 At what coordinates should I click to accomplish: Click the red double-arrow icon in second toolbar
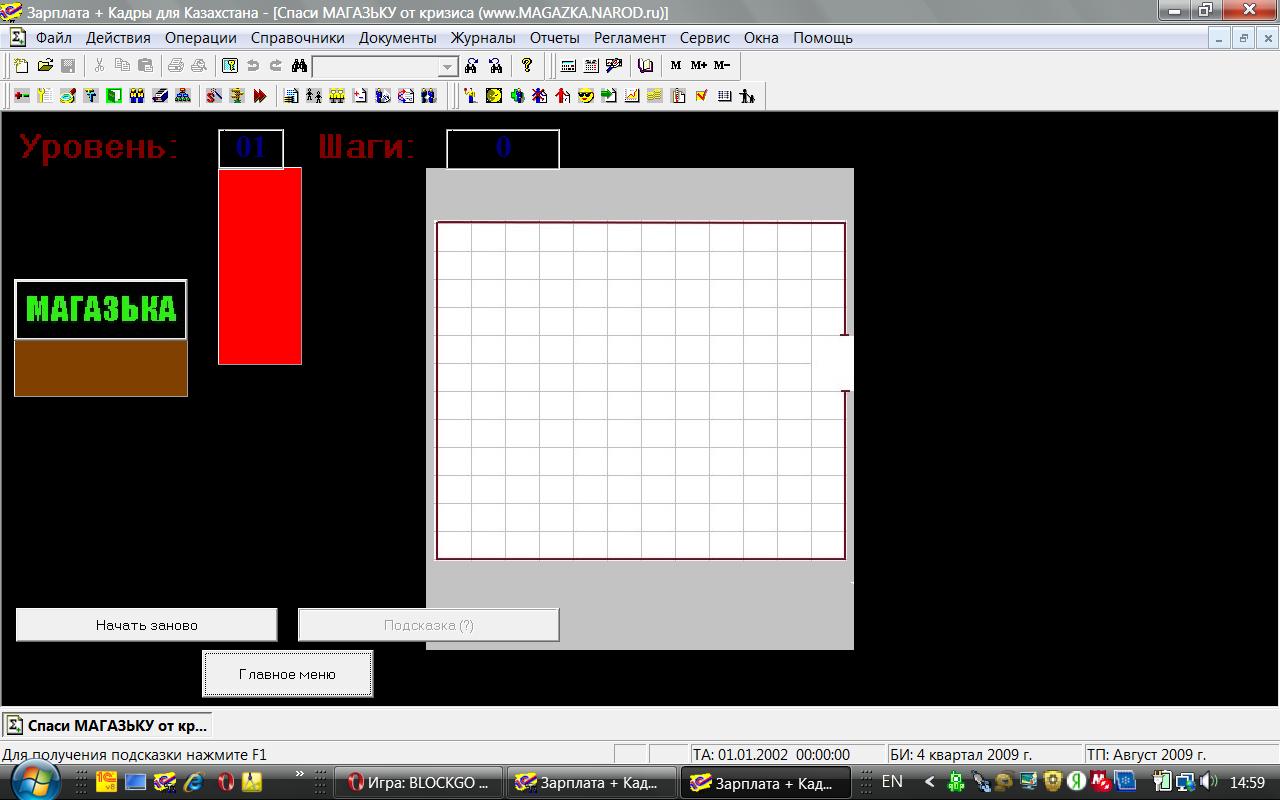tap(259, 96)
